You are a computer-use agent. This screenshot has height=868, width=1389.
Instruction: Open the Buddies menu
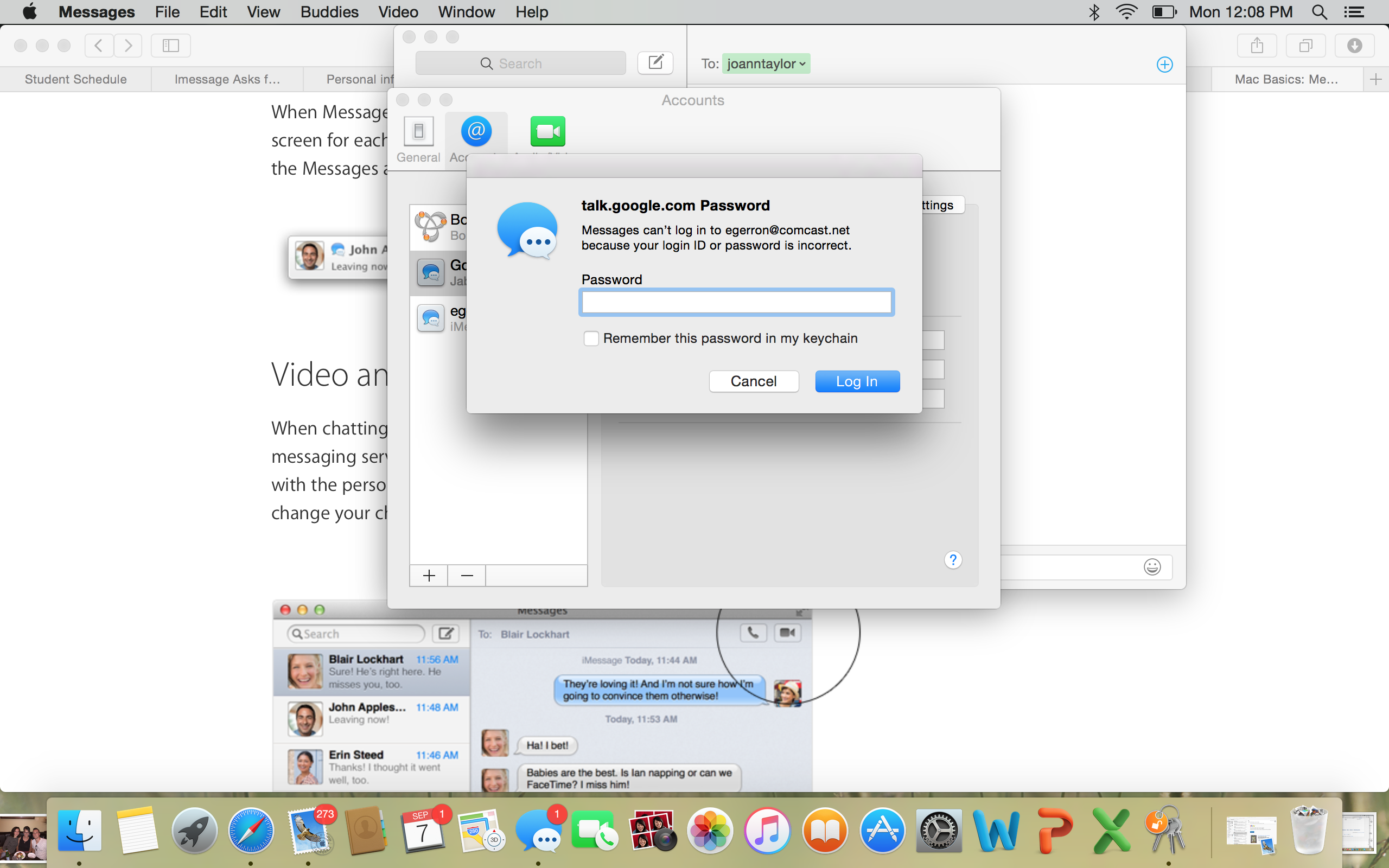click(329, 12)
